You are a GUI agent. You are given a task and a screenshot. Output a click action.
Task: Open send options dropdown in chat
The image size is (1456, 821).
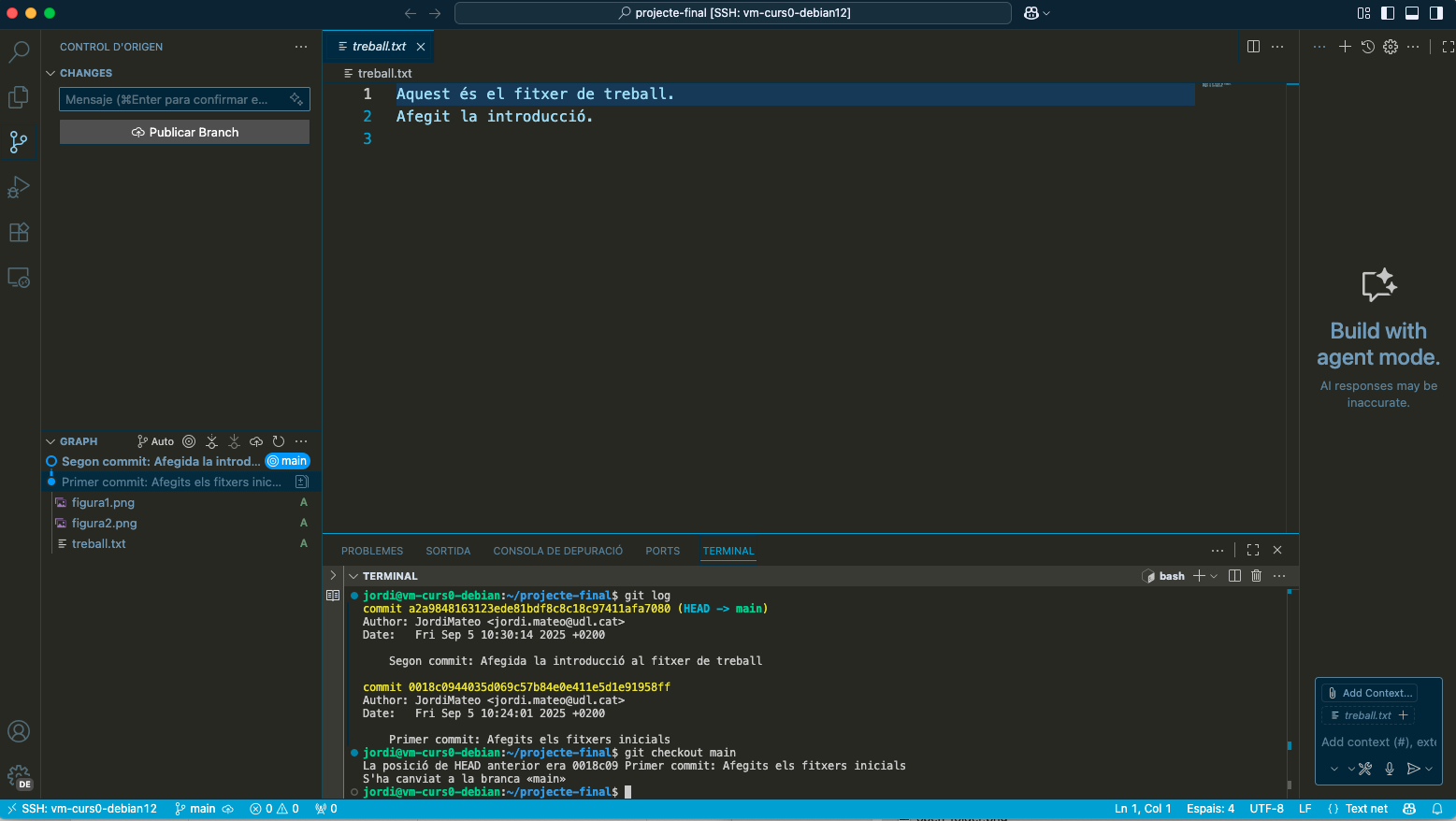(1429, 769)
